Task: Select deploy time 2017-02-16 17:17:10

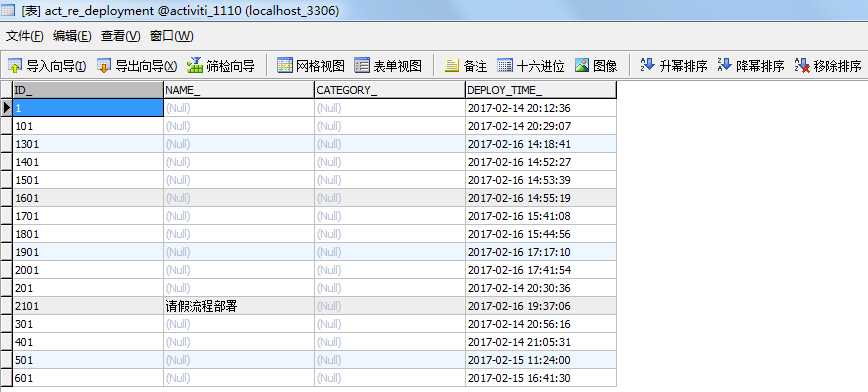Action: (x=541, y=252)
